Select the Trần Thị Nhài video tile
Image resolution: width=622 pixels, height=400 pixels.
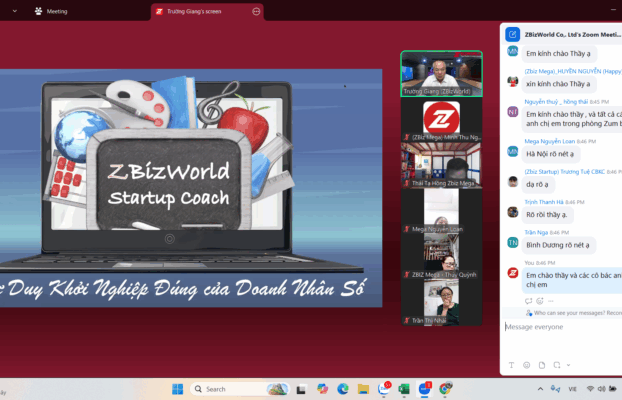coord(442,302)
